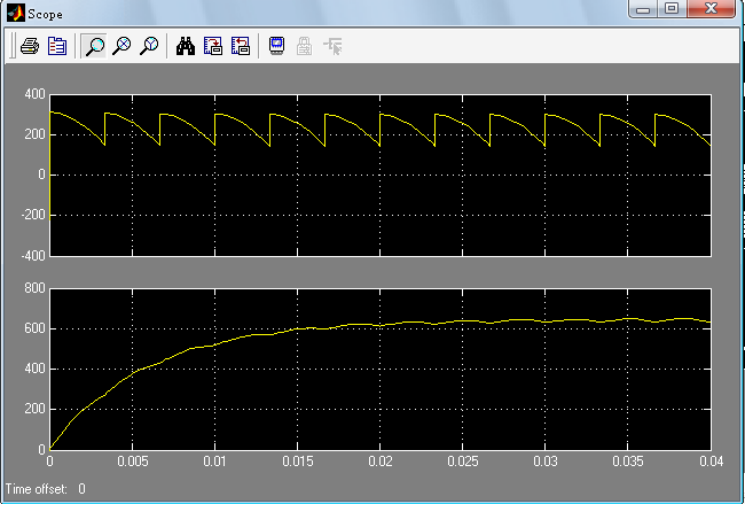The height and width of the screenshot is (505, 745).
Task: Click the 0.04 time axis label
Action: (711, 461)
